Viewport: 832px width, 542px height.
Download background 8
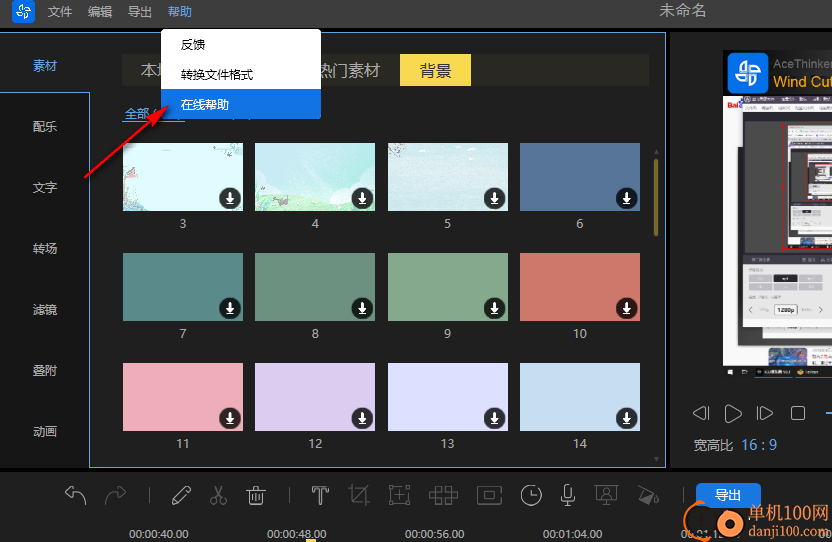click(362, 308)
